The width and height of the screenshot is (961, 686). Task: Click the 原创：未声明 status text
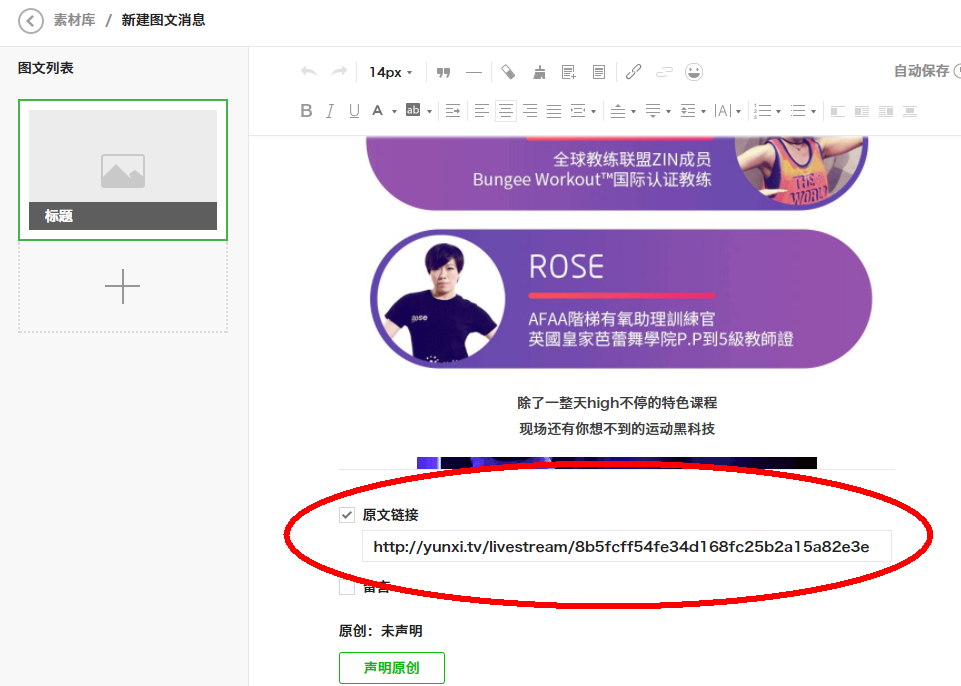click(x=381, y=631)
